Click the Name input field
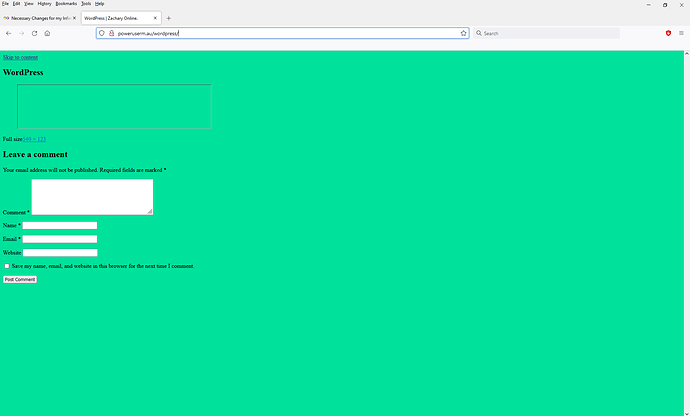 [x=60, y=225]
